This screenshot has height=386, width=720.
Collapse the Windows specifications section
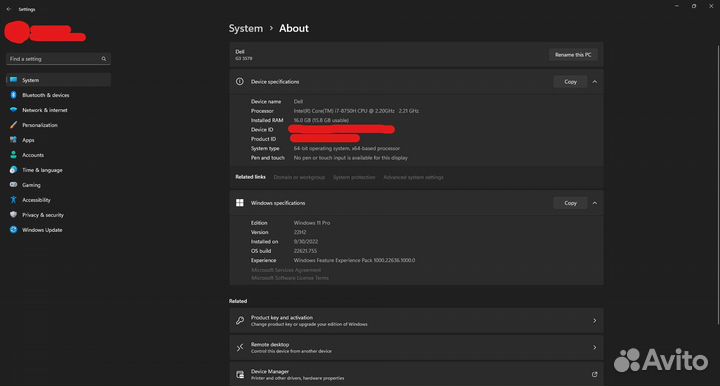point(595,203)
